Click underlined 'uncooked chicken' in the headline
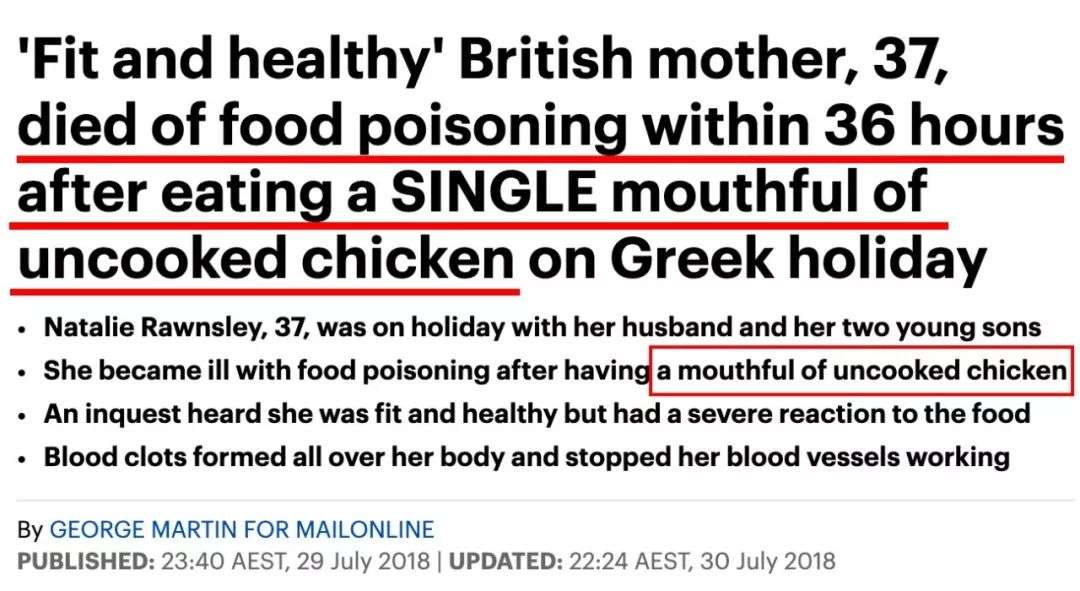This screenshot has height=591, width=1080. [x=264, y=257]
